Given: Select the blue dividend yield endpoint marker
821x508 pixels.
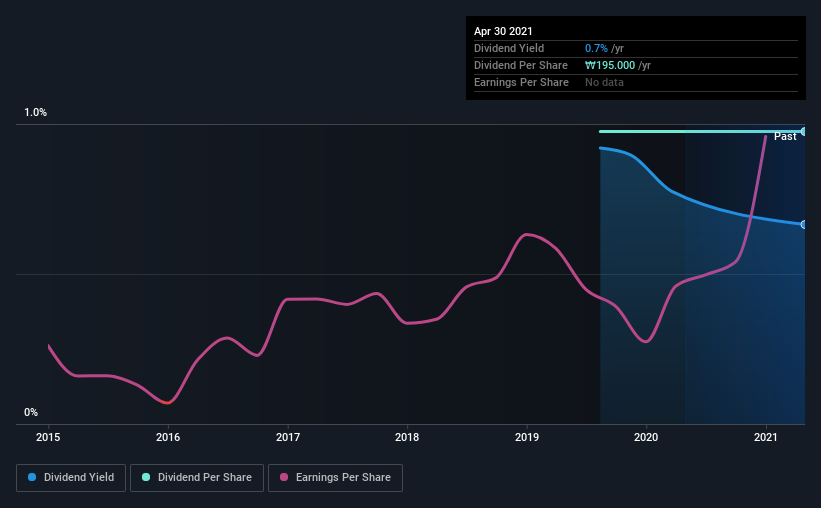Looking at the screenshot, I should click(x=803, y=225).
